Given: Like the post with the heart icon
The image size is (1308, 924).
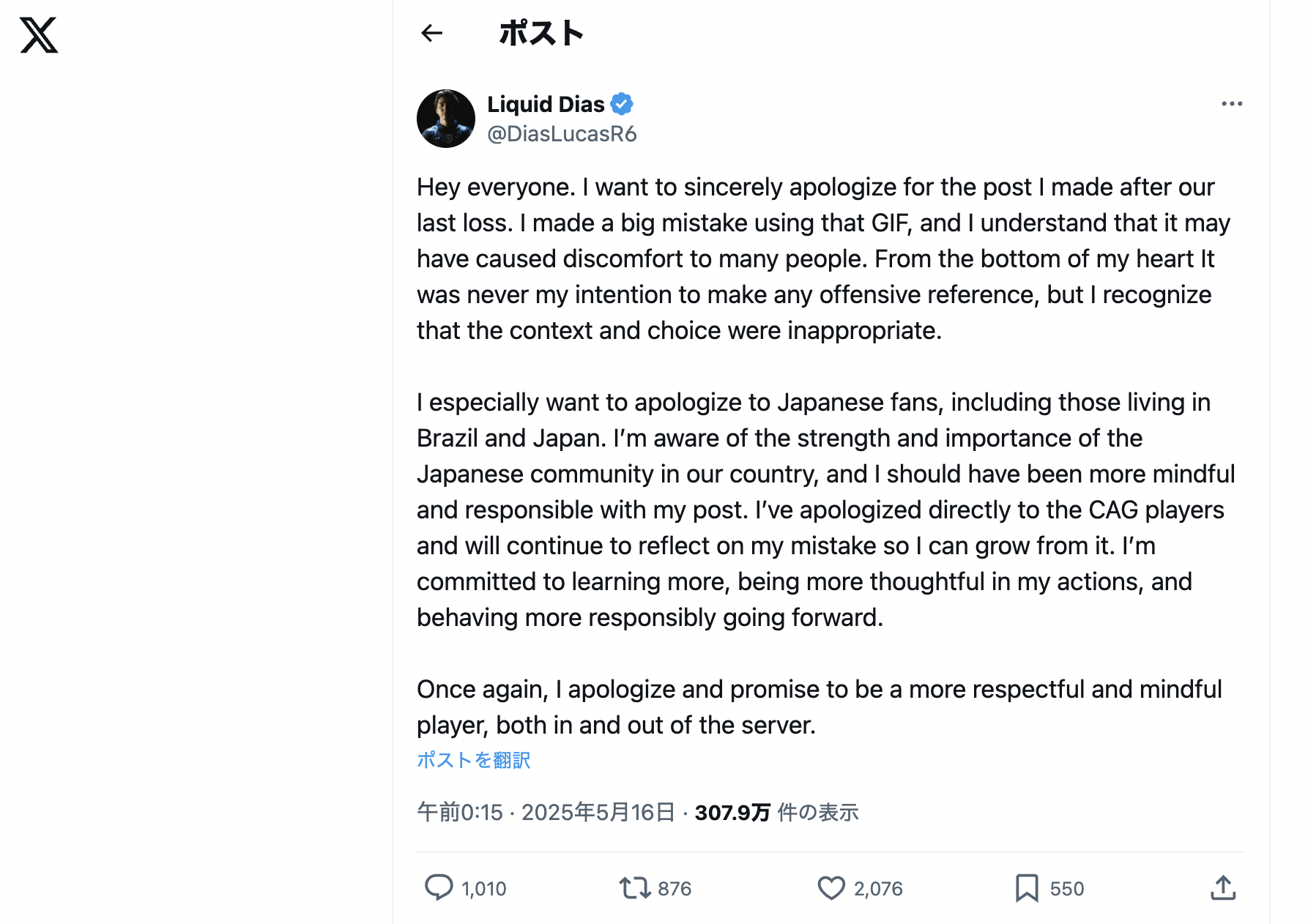Looking at the screenshot, I should [831, 888].
